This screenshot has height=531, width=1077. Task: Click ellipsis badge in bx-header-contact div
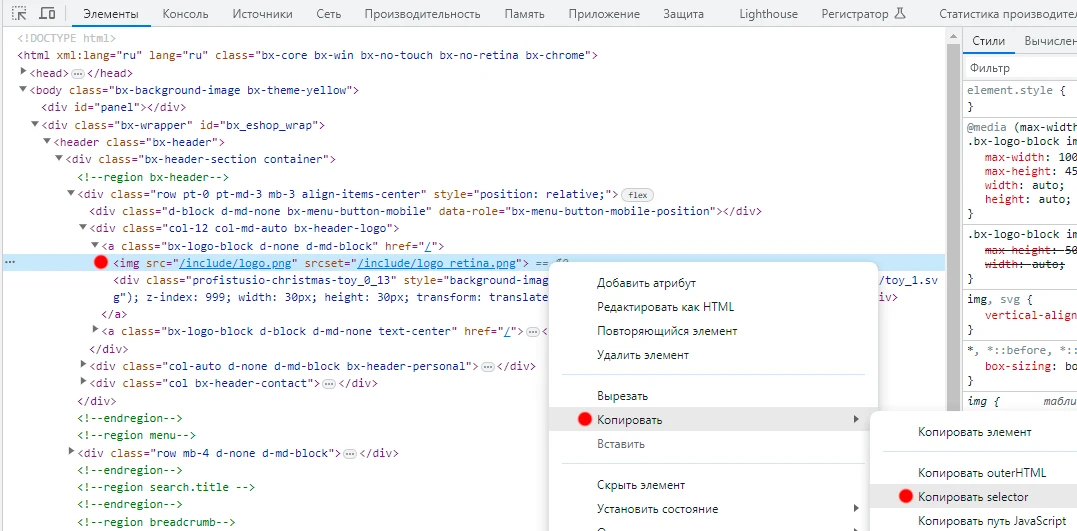click(329, 384)
